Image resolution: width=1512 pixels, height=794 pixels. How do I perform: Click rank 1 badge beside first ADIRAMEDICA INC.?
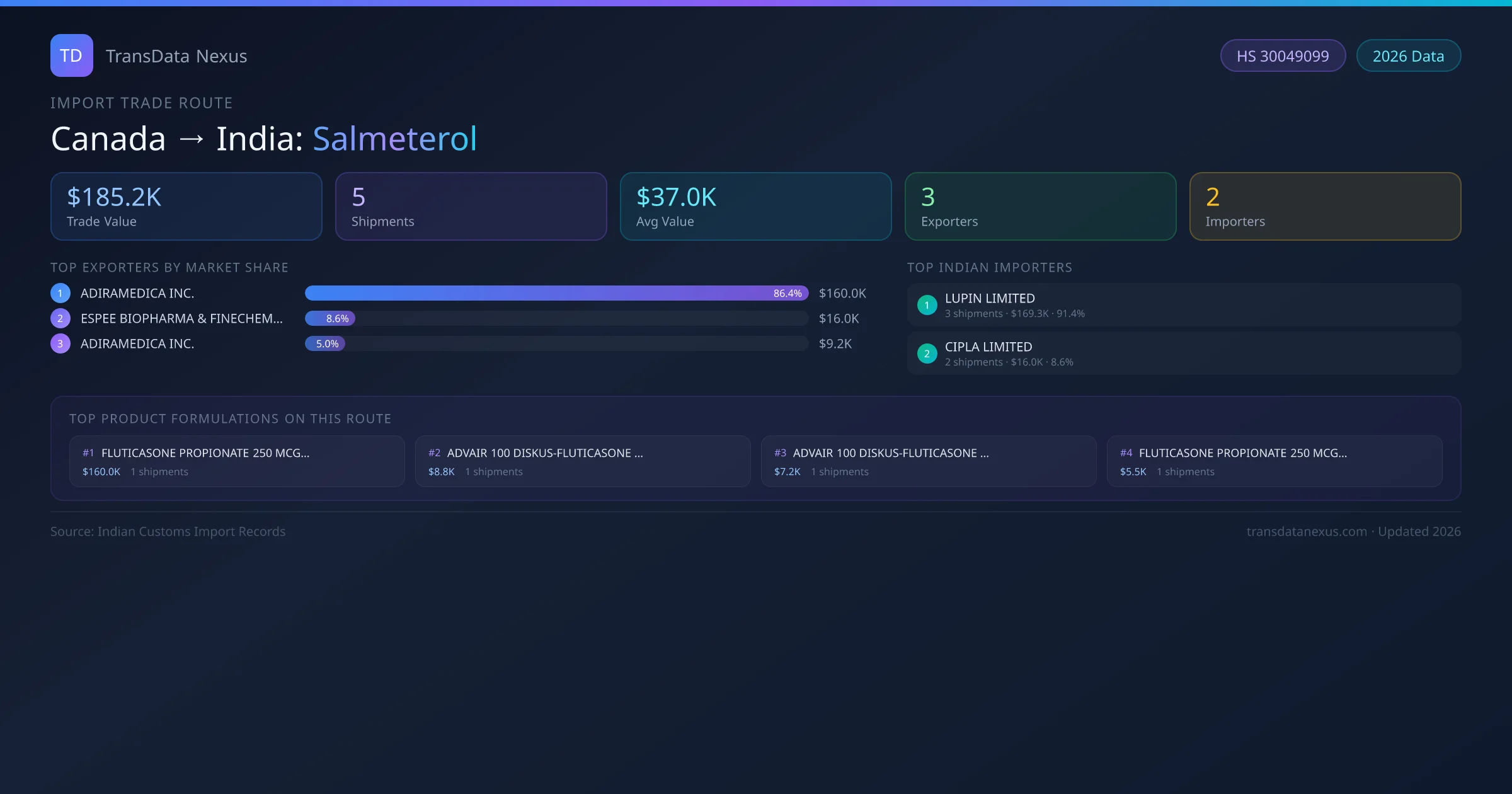click(60, 293)
